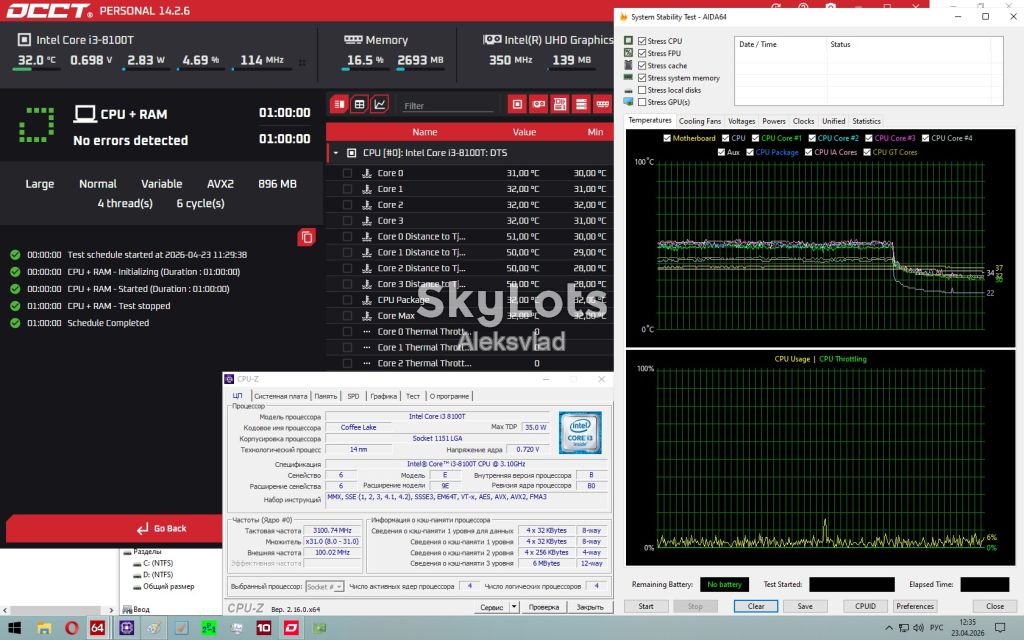
Task: Open Preferences in AIDA64 stability test
Action: point(915,606)
